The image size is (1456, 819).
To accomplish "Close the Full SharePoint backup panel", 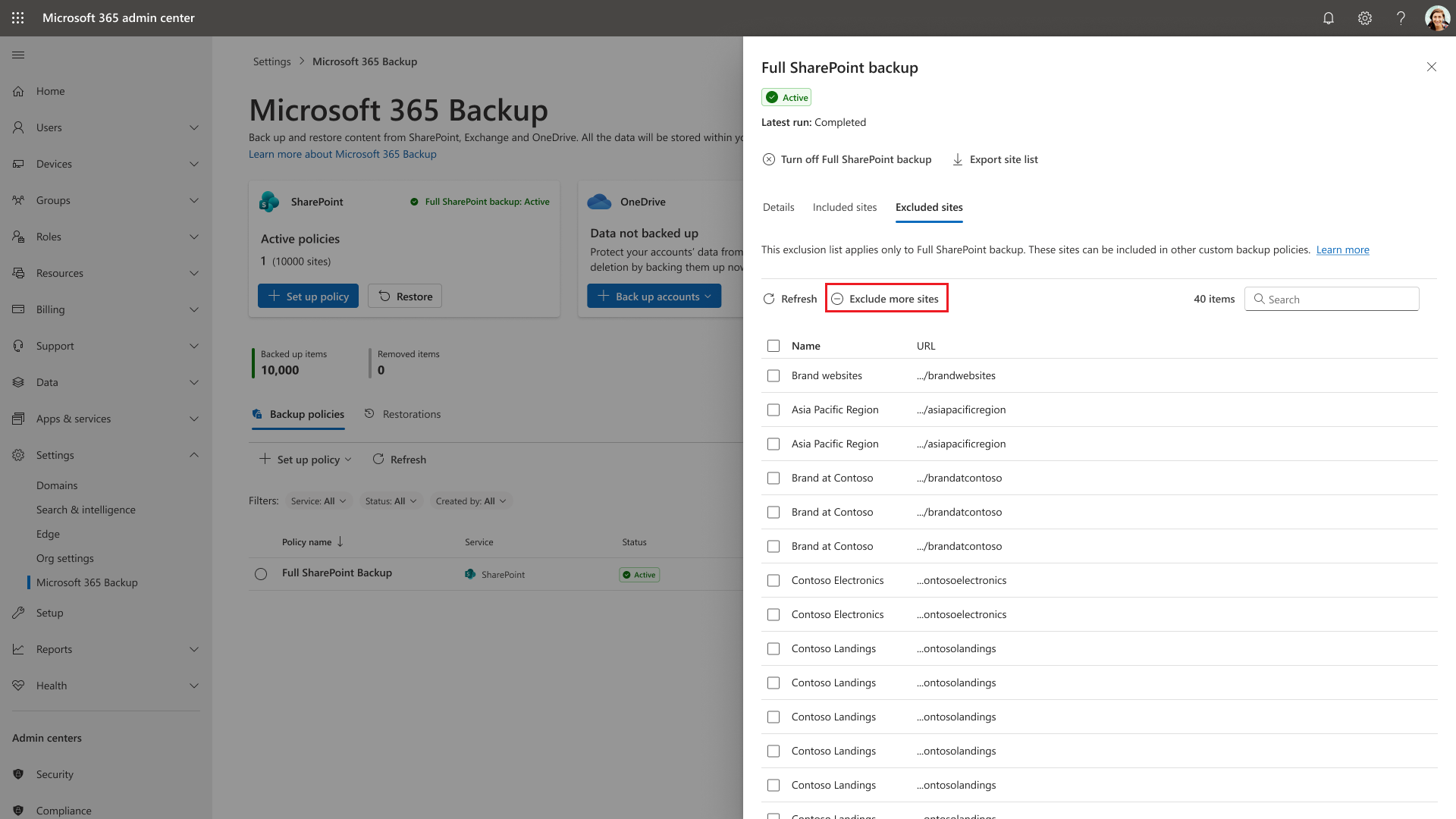I will tap(1432, 67).
